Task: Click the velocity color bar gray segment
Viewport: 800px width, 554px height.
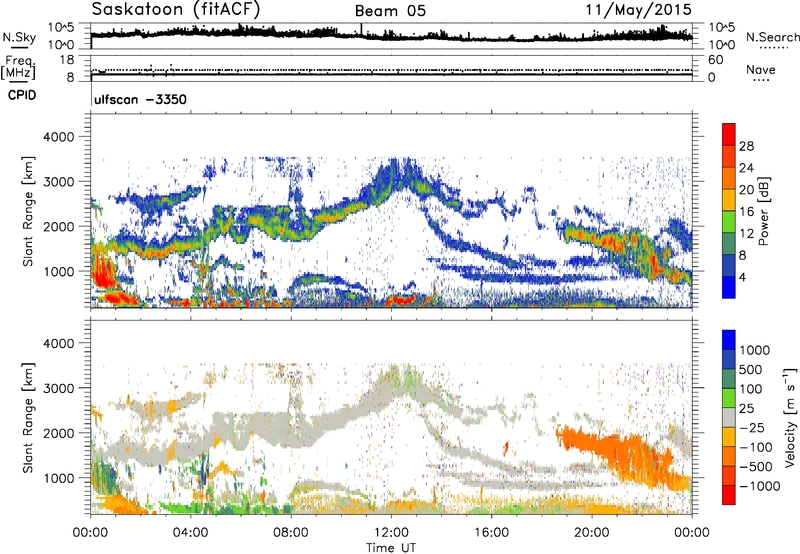Action: tap(729, 418)
